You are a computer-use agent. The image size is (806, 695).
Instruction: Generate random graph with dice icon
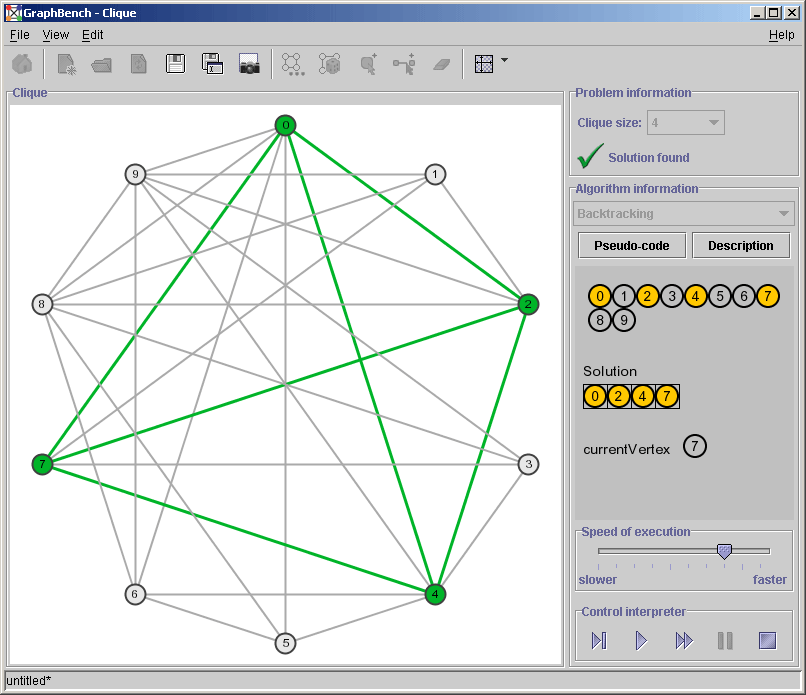pos(329,64)
